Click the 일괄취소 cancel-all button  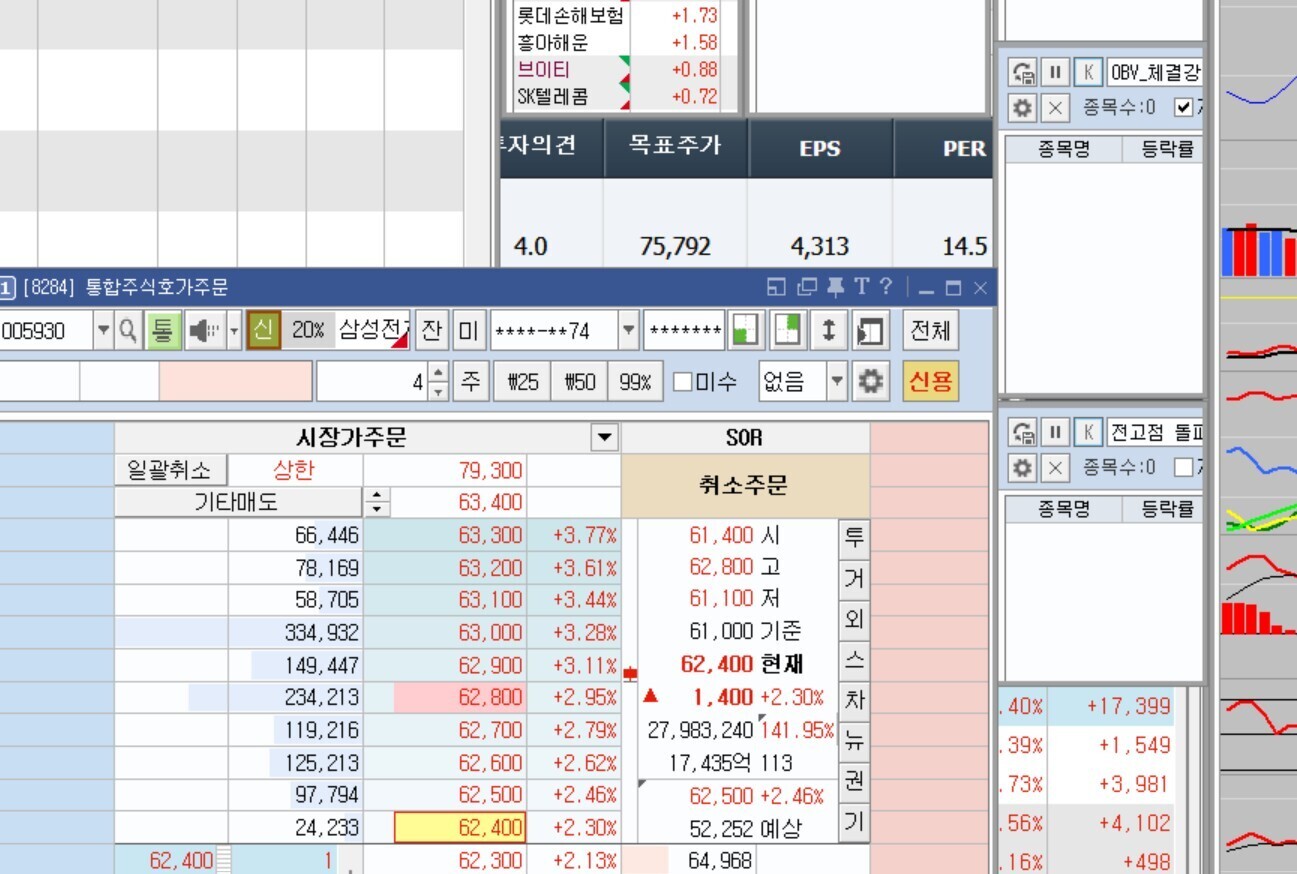(x=171, y=470)
